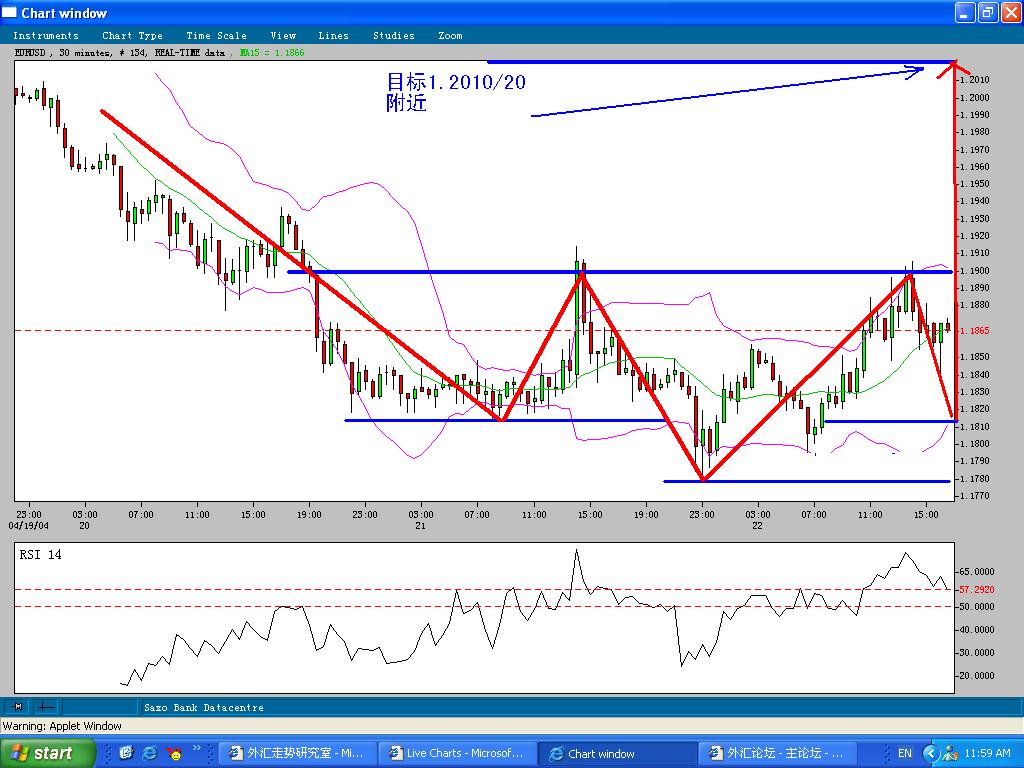
Task: Click the 57.2920 RSI value label
Action: (x=976, y=590)
